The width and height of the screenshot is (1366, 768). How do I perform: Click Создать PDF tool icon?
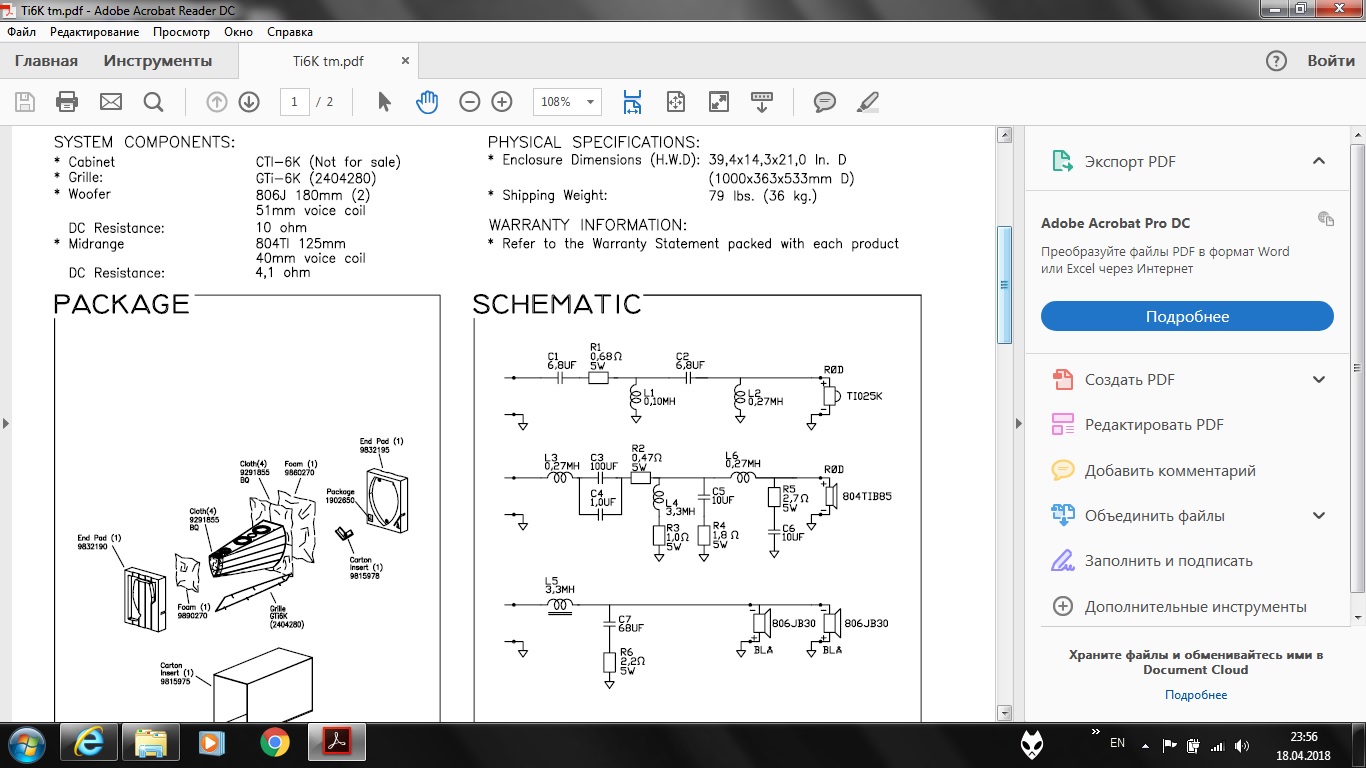point(1062,379)
